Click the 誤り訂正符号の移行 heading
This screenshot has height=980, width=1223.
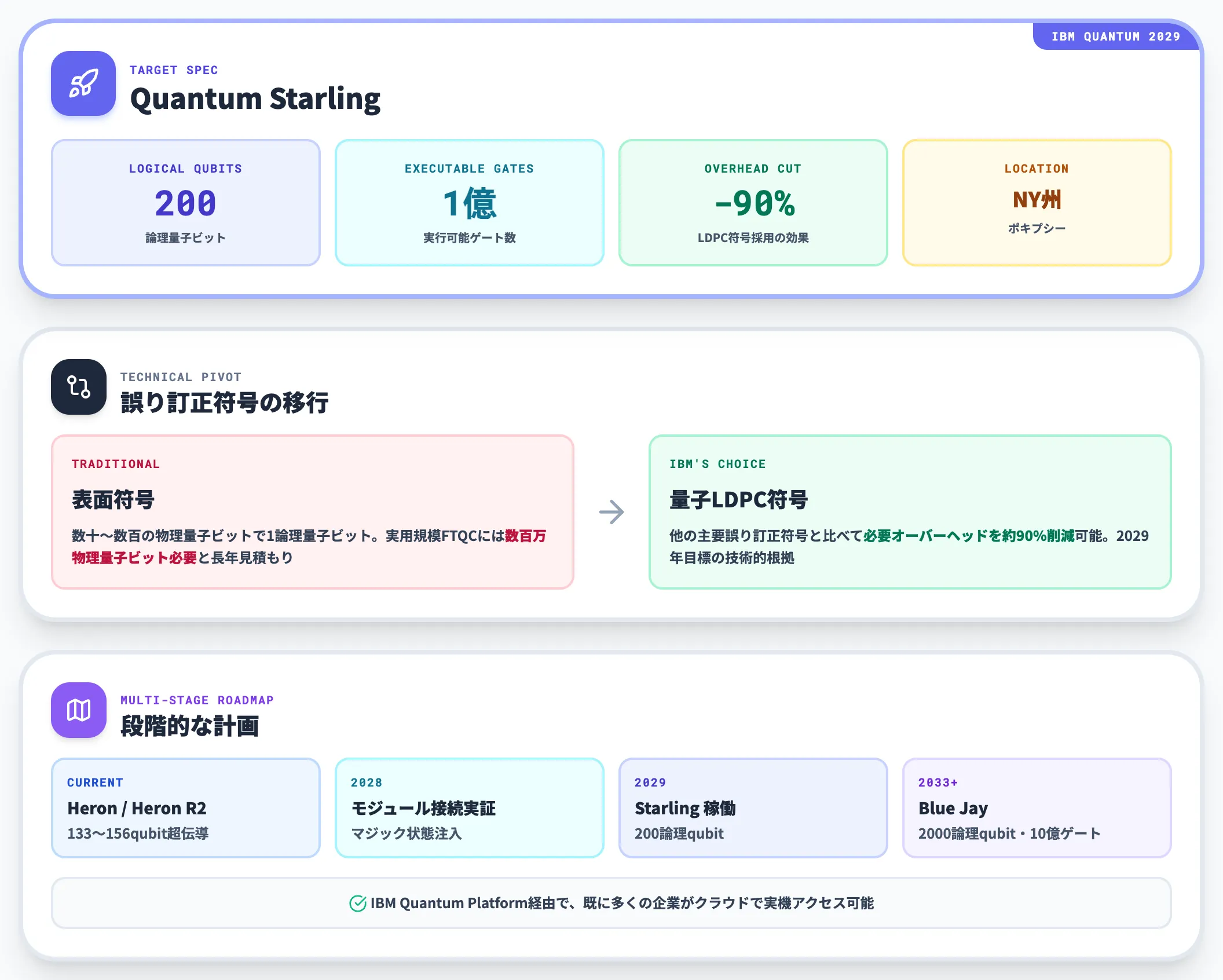point(225,403)
